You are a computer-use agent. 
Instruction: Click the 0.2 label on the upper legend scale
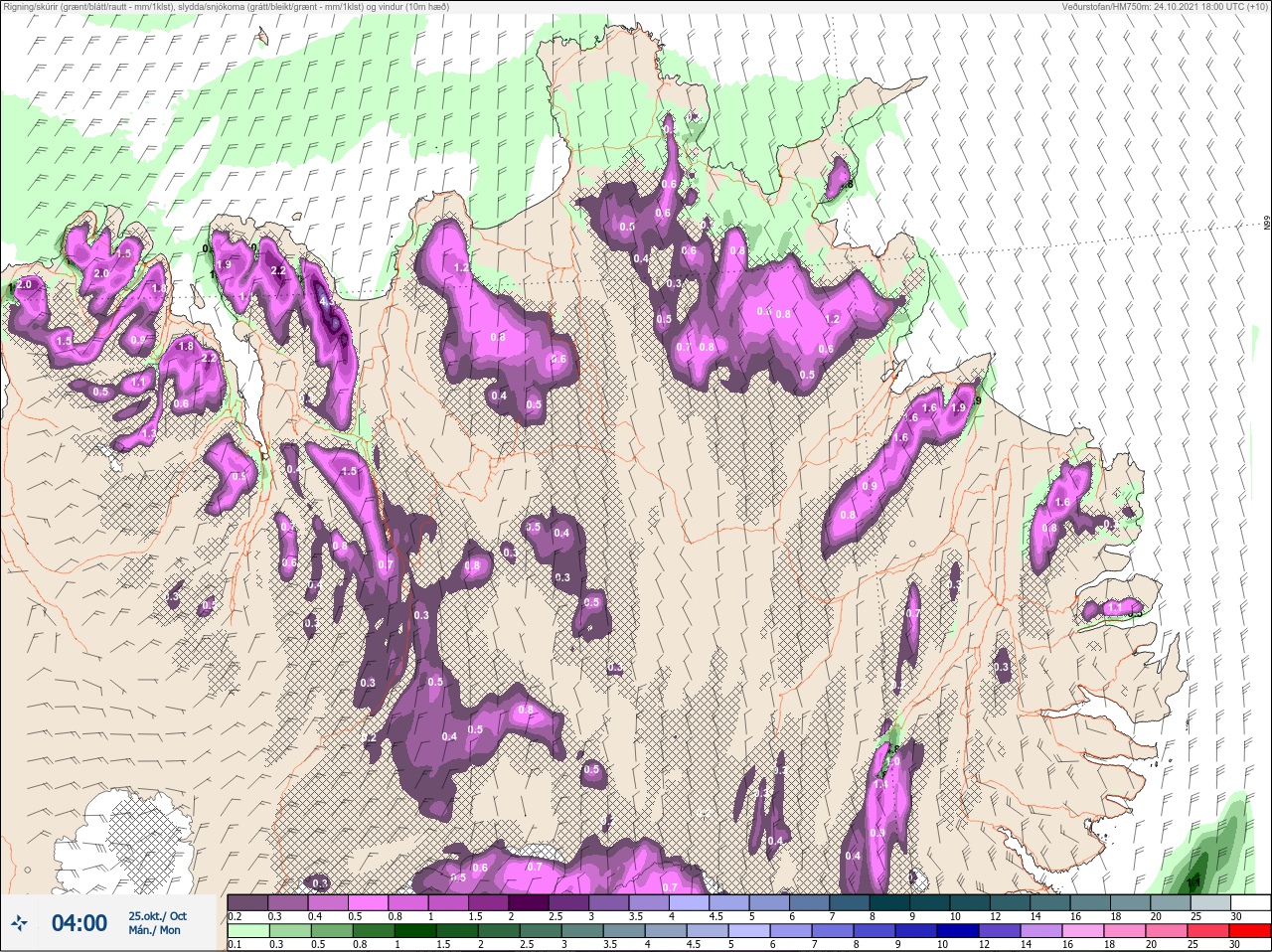(235, 916)
